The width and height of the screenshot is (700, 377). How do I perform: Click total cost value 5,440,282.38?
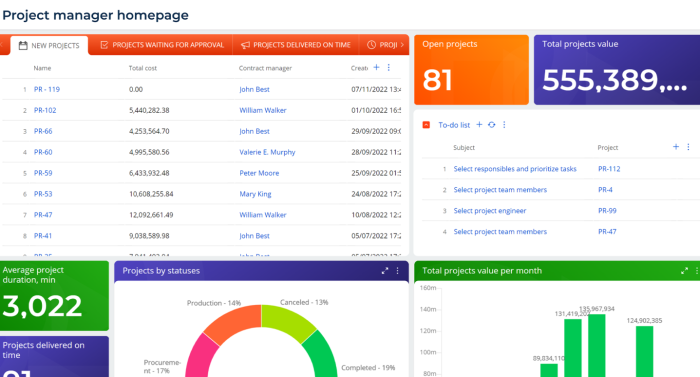[149, 110]
